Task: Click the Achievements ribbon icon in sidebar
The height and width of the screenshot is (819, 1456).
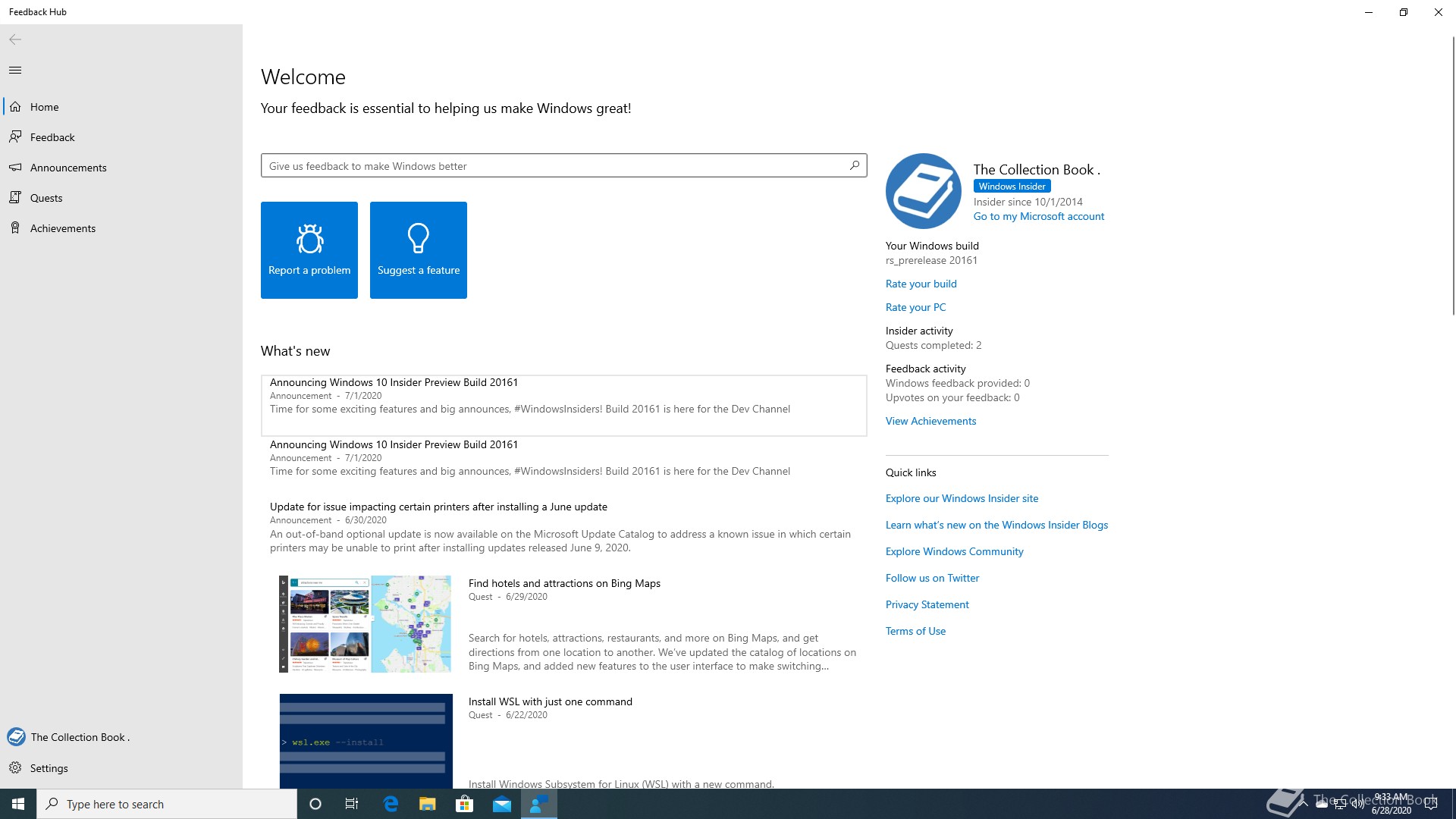Action: tap(15, 228)
